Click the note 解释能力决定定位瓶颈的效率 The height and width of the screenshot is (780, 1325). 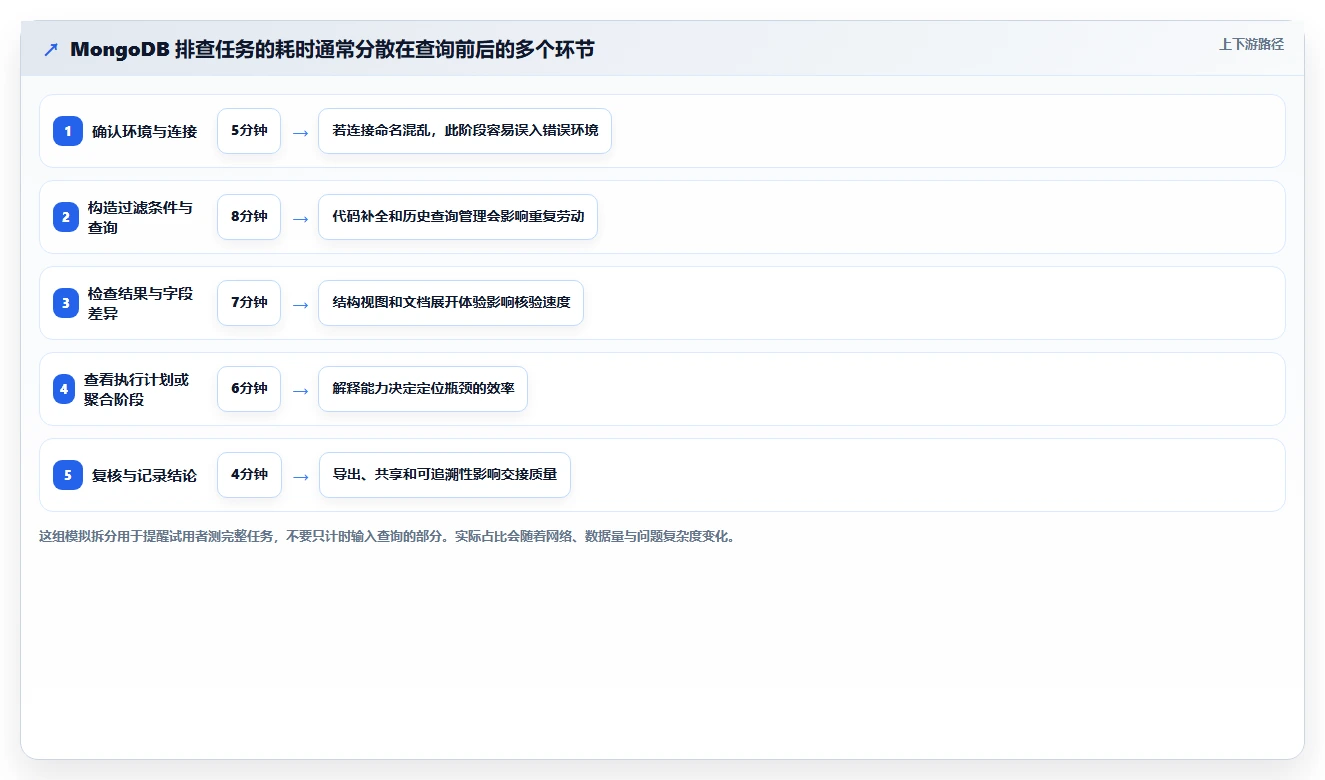click(x=423, y=389)
